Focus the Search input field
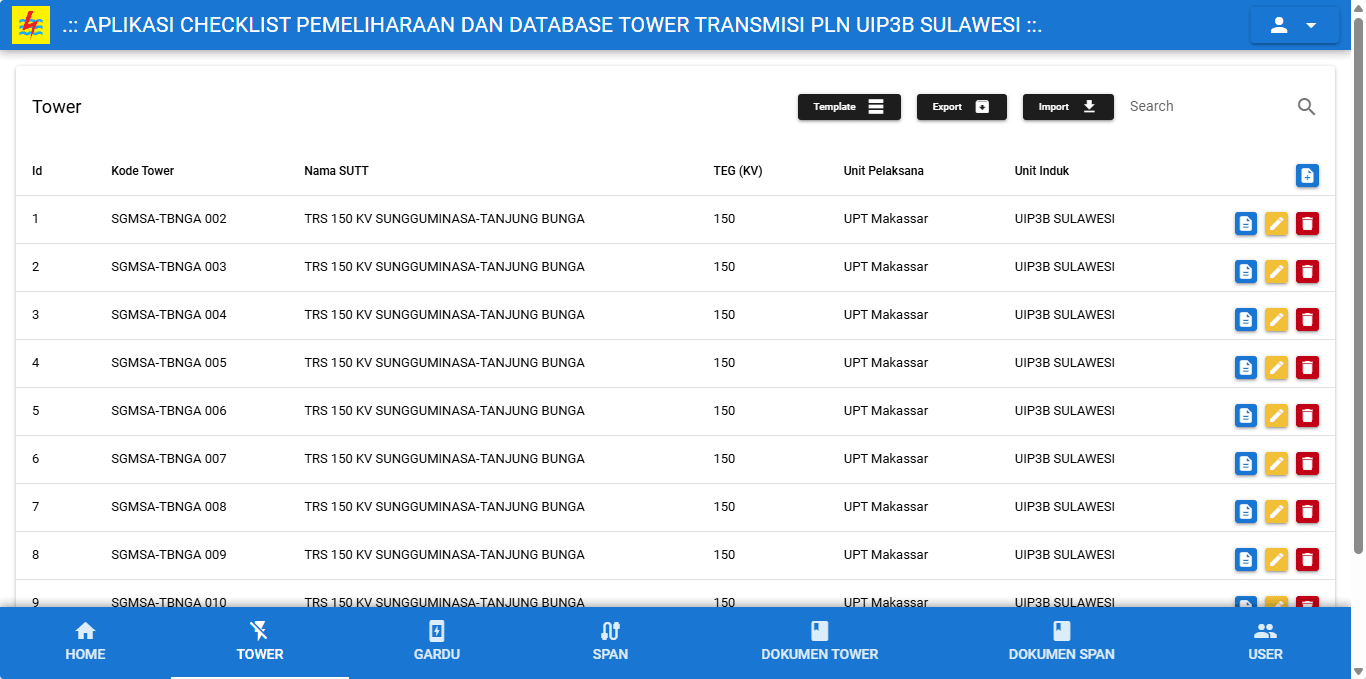The width and height of the screenshot is (1366, 679). 1205,106
